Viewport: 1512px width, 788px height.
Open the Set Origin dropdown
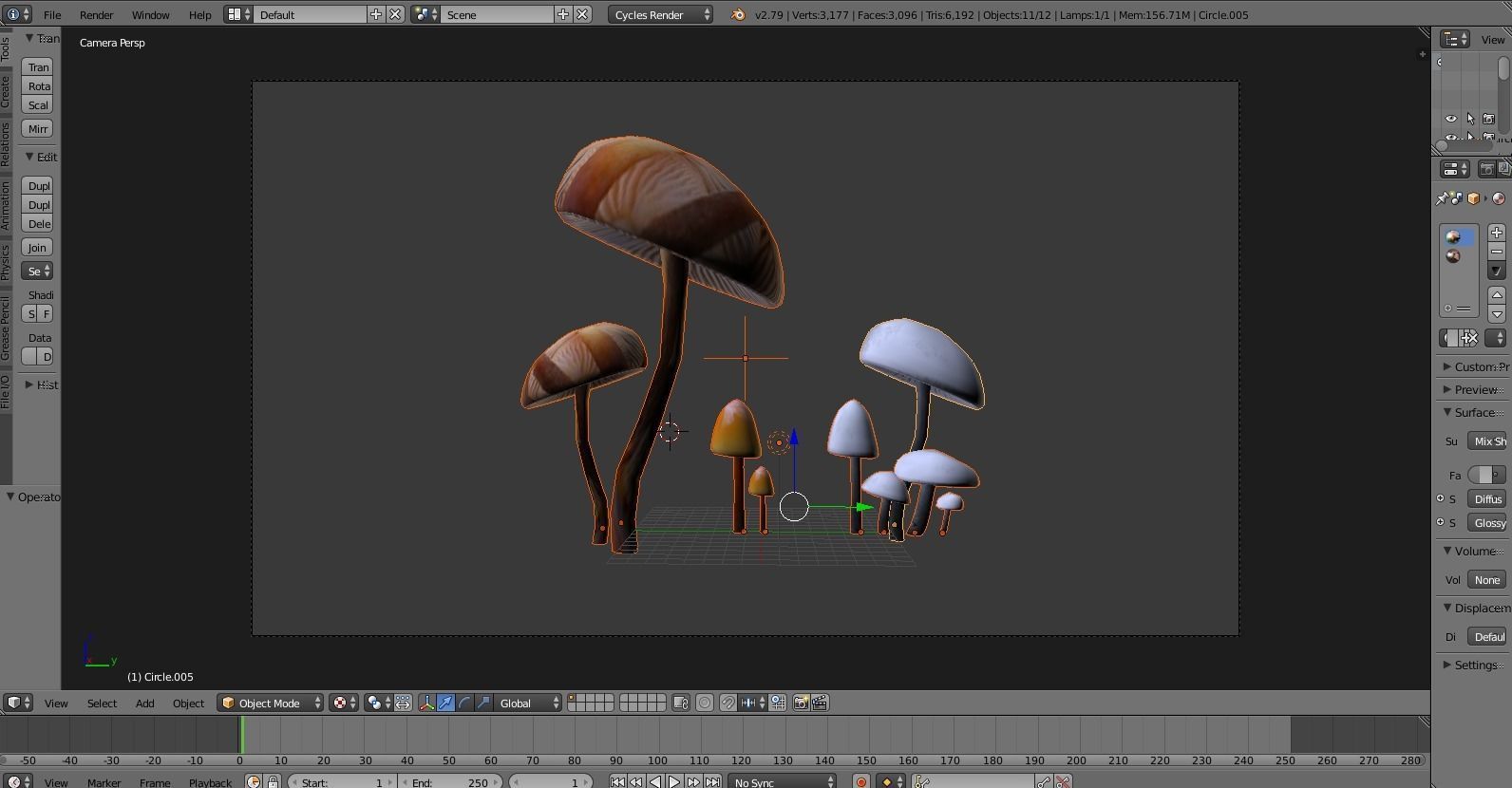37,272
